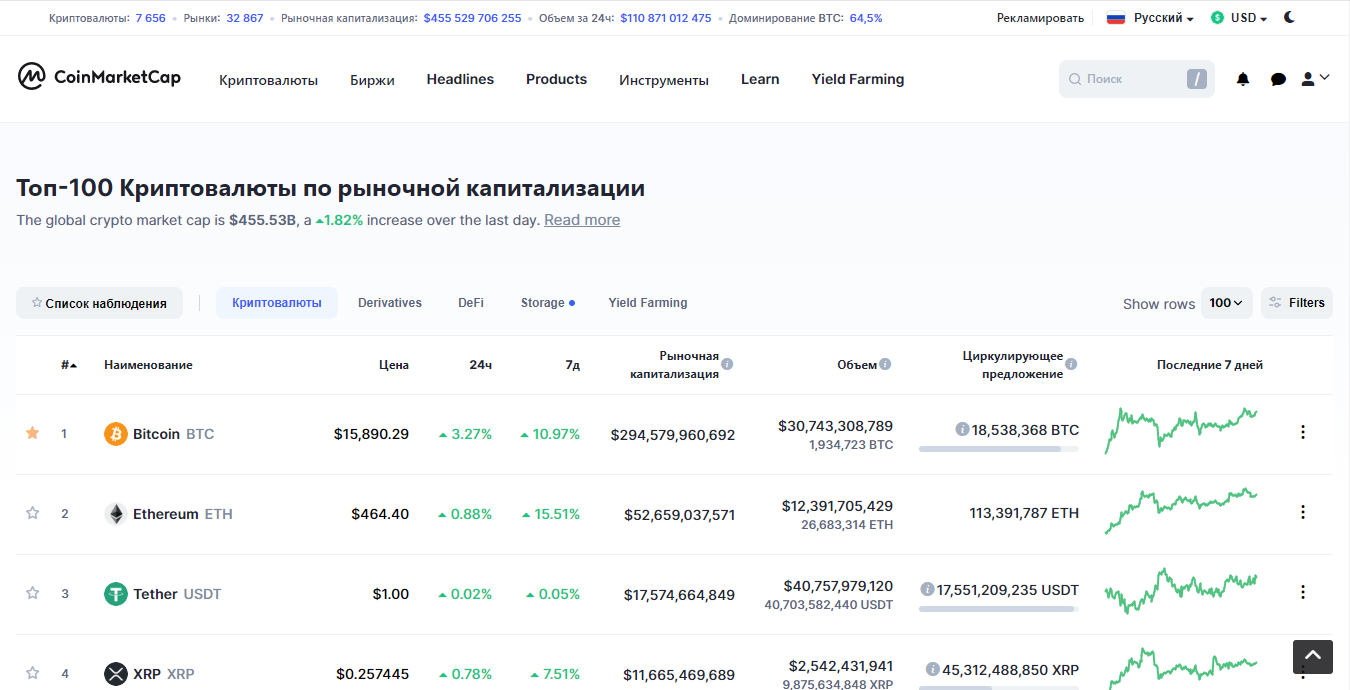Open the Русский language dropdown
The width and height of the screenshot is (1350, 690).
click(1163, 18)
